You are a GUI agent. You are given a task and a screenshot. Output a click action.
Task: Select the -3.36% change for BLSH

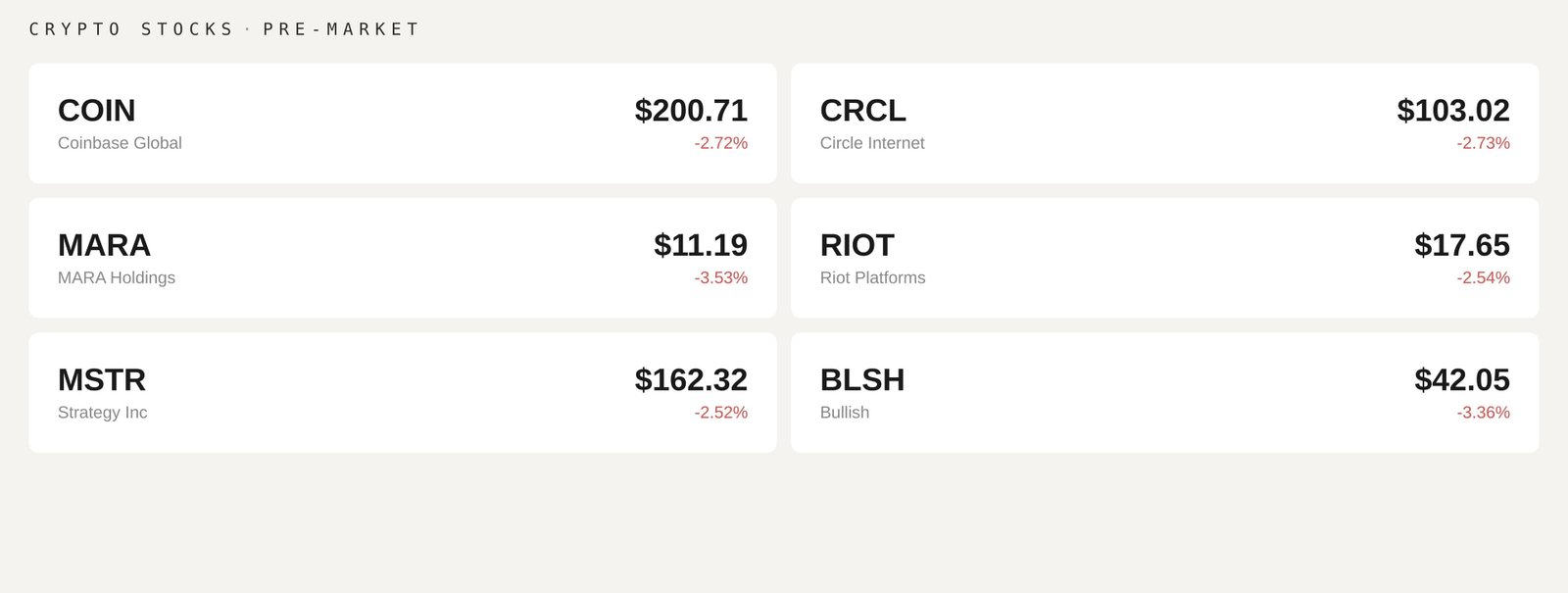click(1483, 413)
